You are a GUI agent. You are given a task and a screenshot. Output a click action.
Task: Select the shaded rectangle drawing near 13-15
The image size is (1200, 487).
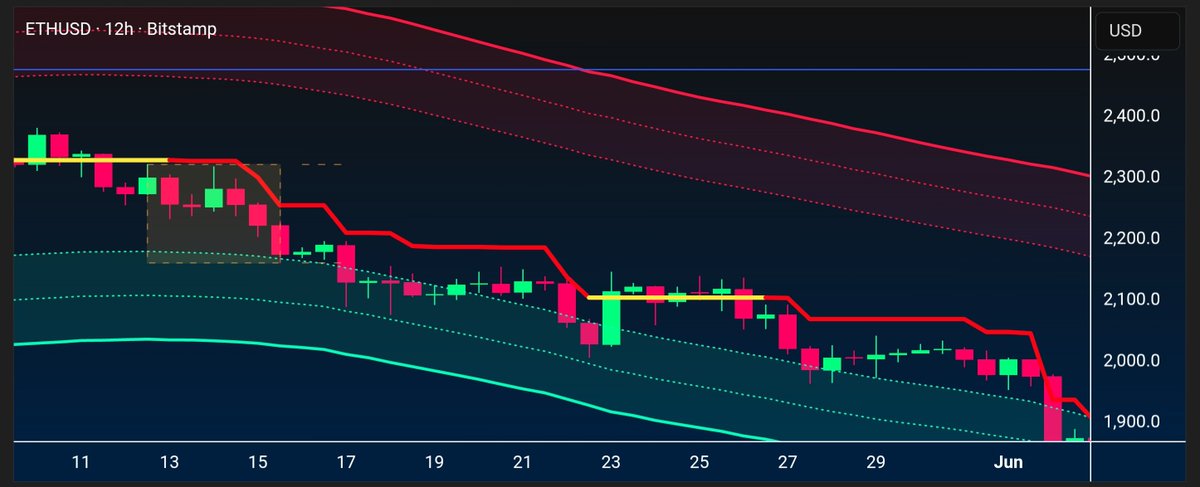coord(214,214)
